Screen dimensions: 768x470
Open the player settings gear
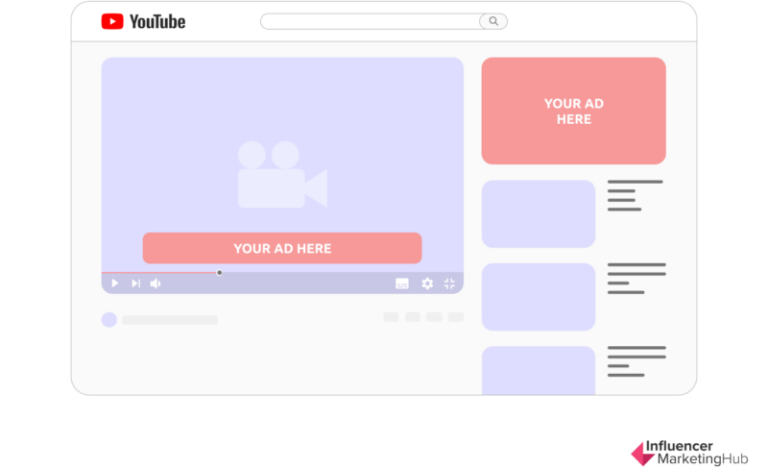click(x=427, y=284)
